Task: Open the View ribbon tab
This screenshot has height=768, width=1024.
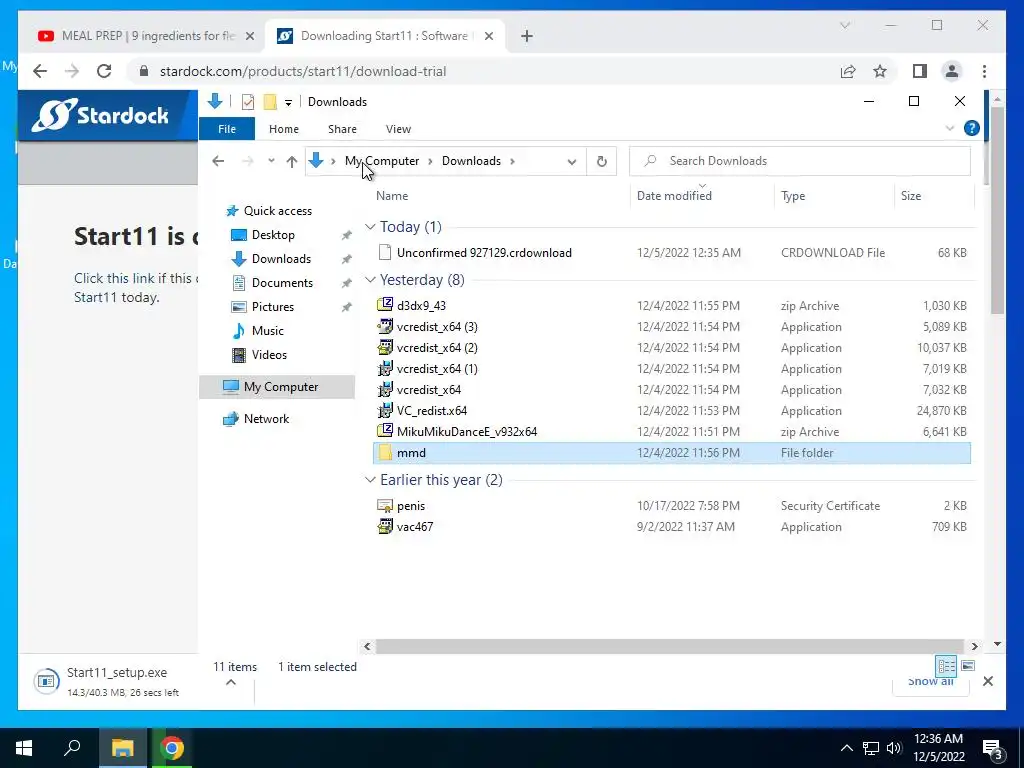Action: 398,129
